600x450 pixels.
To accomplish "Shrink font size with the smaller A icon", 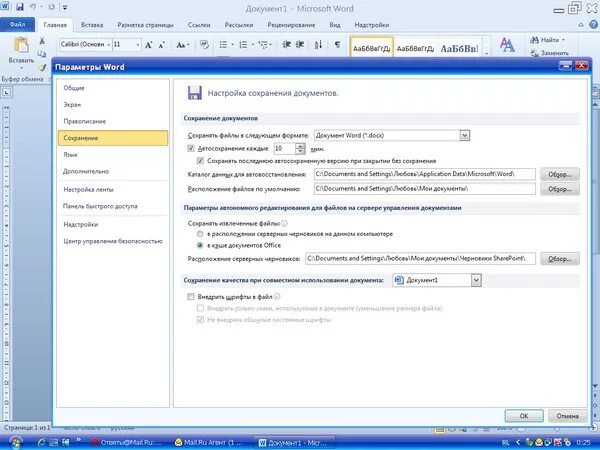I will 161,45.
